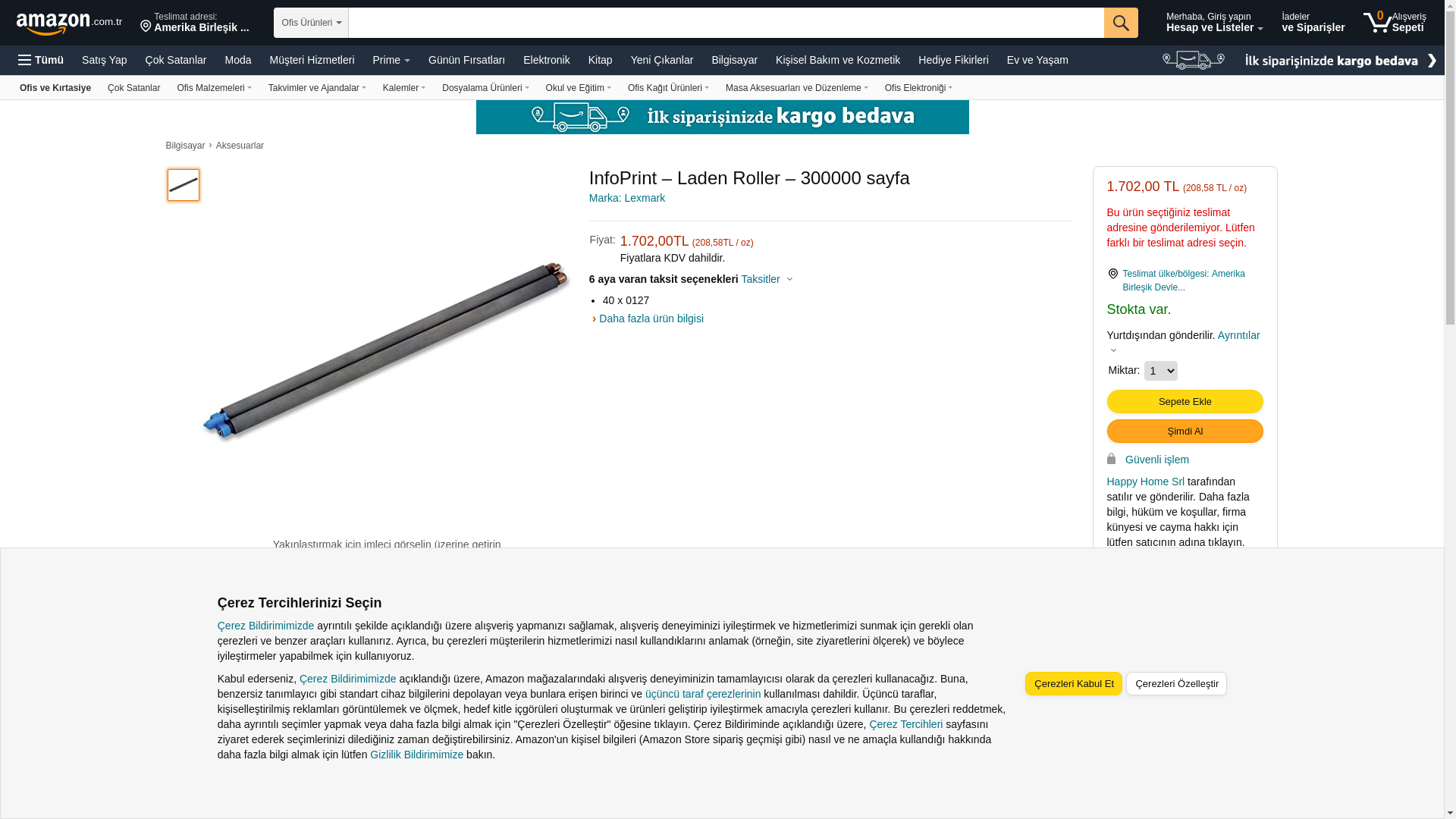The height and width of the screenshot is (819, 1456).
Task: Click the location icon by delivery country
Action: tap(1112, 274)
